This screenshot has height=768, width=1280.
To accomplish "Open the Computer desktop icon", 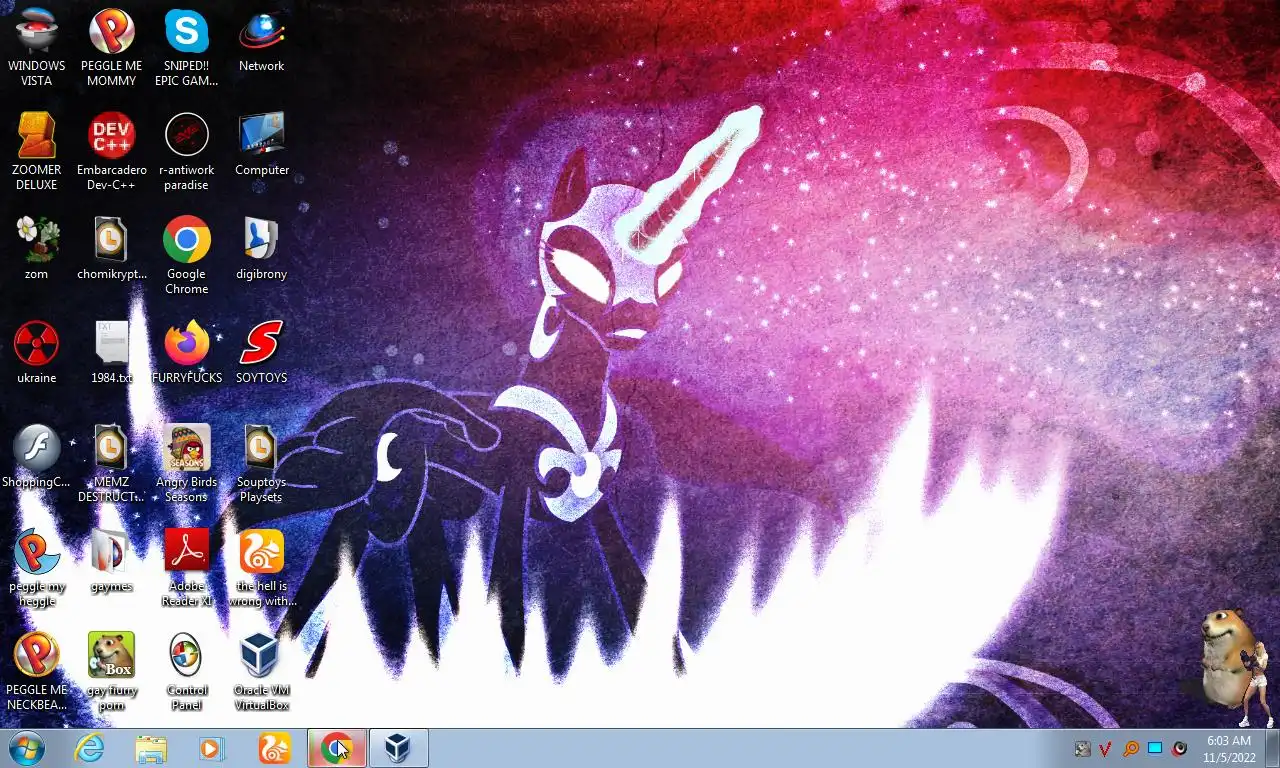I will pyautogui.click(x=262, y=144).
